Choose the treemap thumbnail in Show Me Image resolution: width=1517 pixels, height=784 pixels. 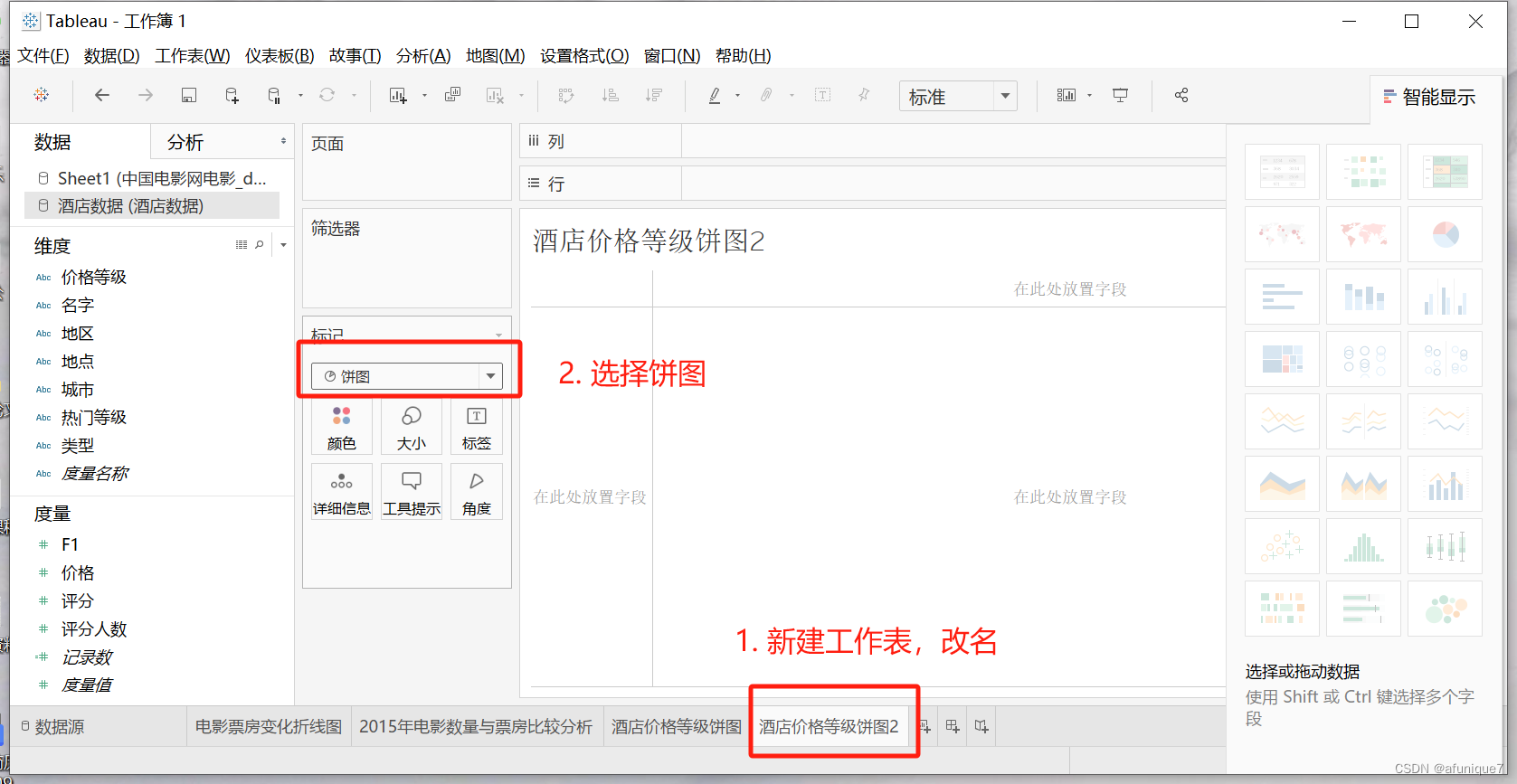coord(1283,359)
